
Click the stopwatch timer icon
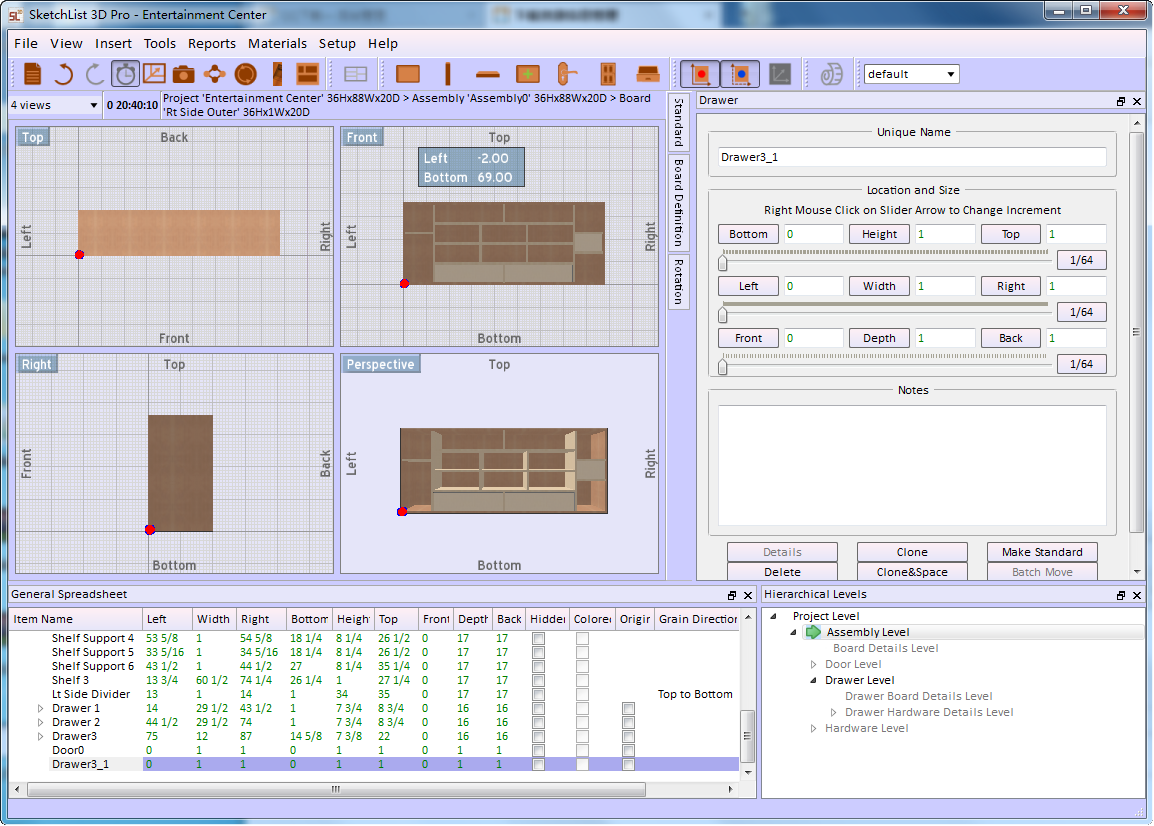click(125, 74)
